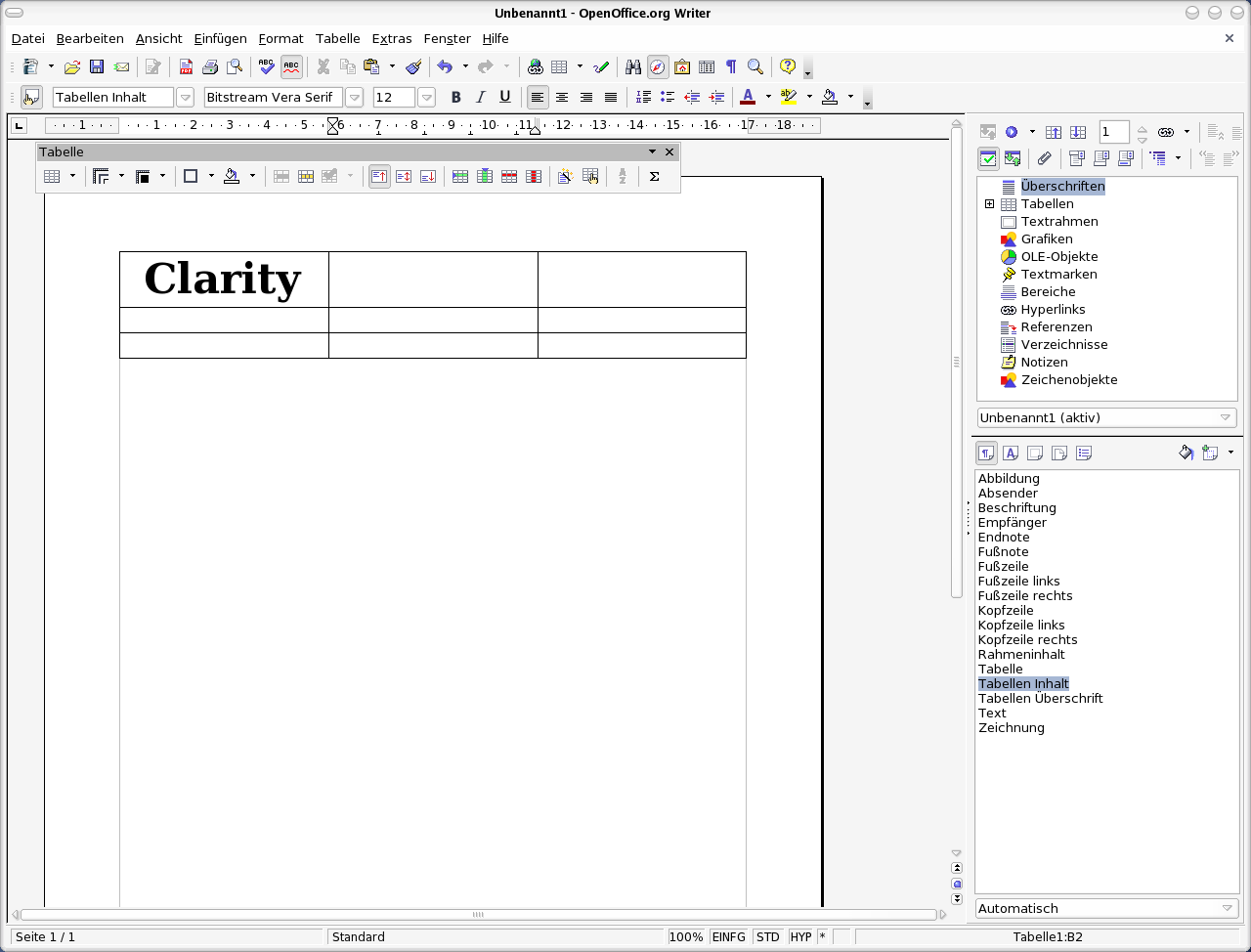Run the spellcheck (ABC checkmark) icon
Viewport: 1251px width, 952px height.
tap(267, 67)
